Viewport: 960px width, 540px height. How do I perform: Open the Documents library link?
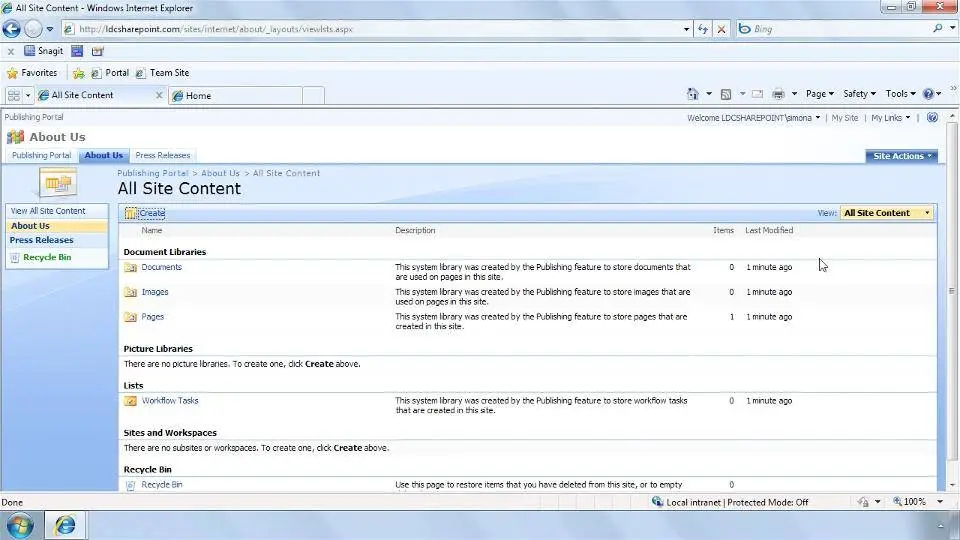(x=162, y=267)
